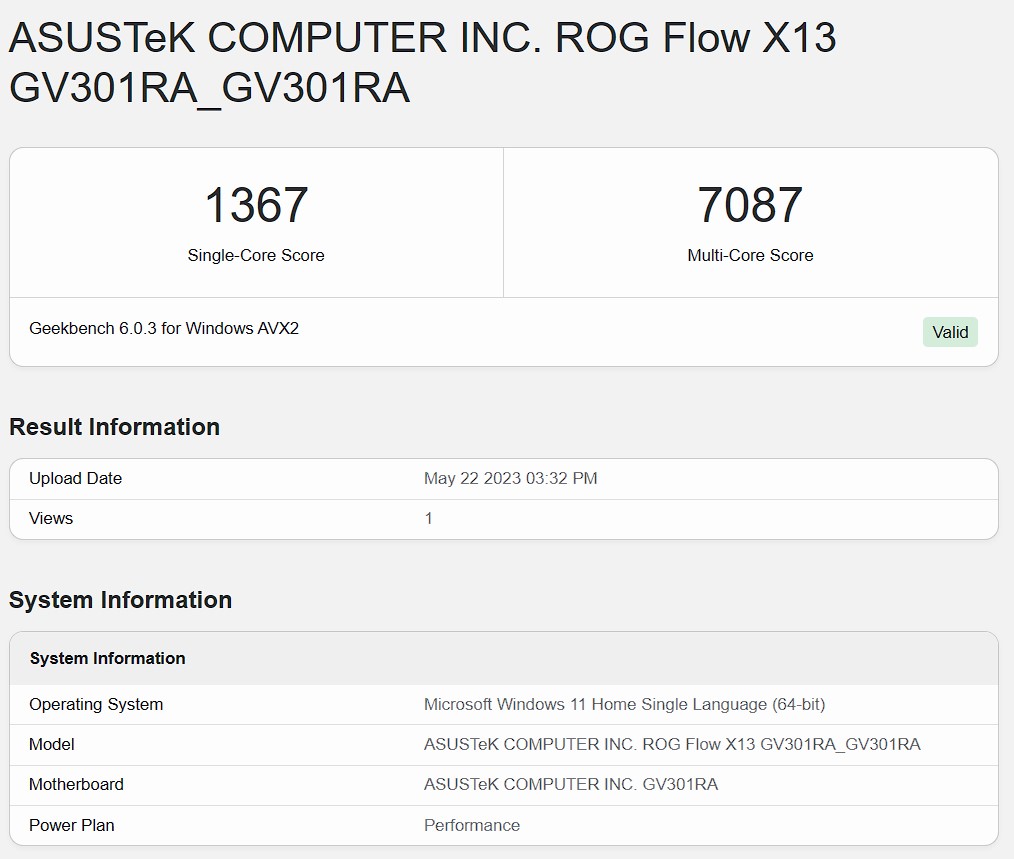The width and height of the screenshot is (1014, 859).
Task: Select Geekbench 6.0.3 for Windows AVX2 text
Action: [164, 328]
